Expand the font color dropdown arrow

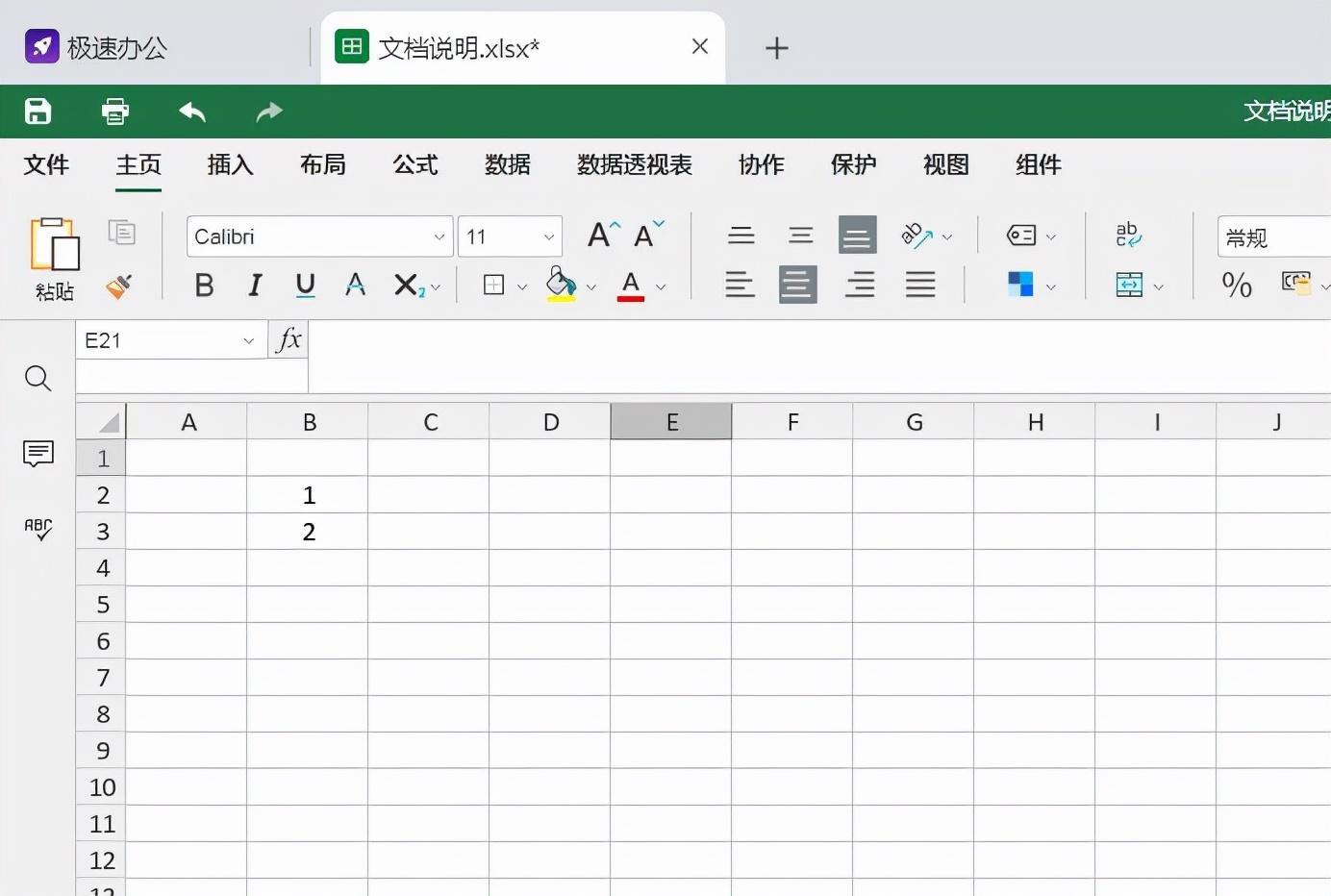click(x=661, y=286)
